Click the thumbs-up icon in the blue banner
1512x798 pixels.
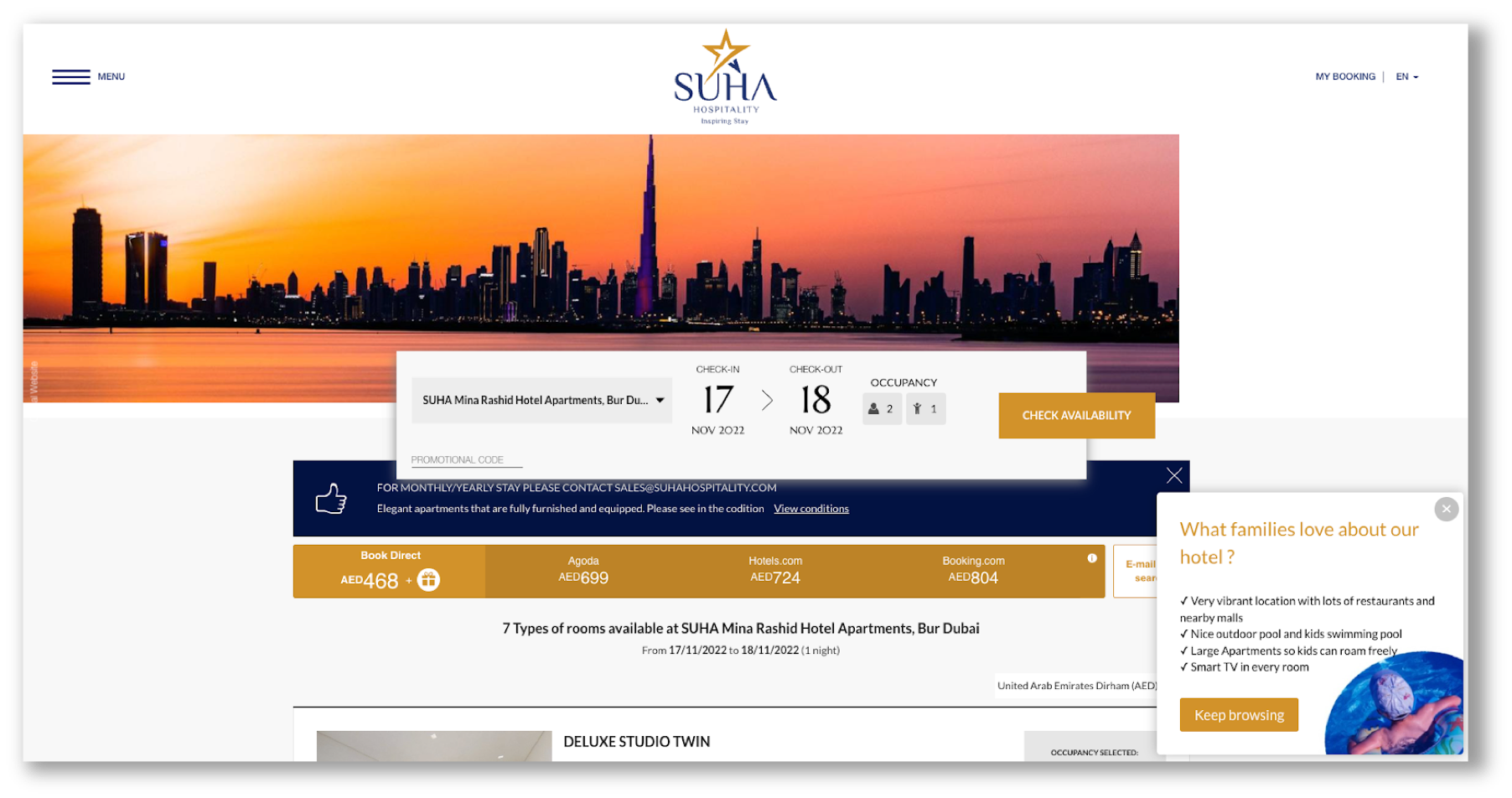pos(332,497)
